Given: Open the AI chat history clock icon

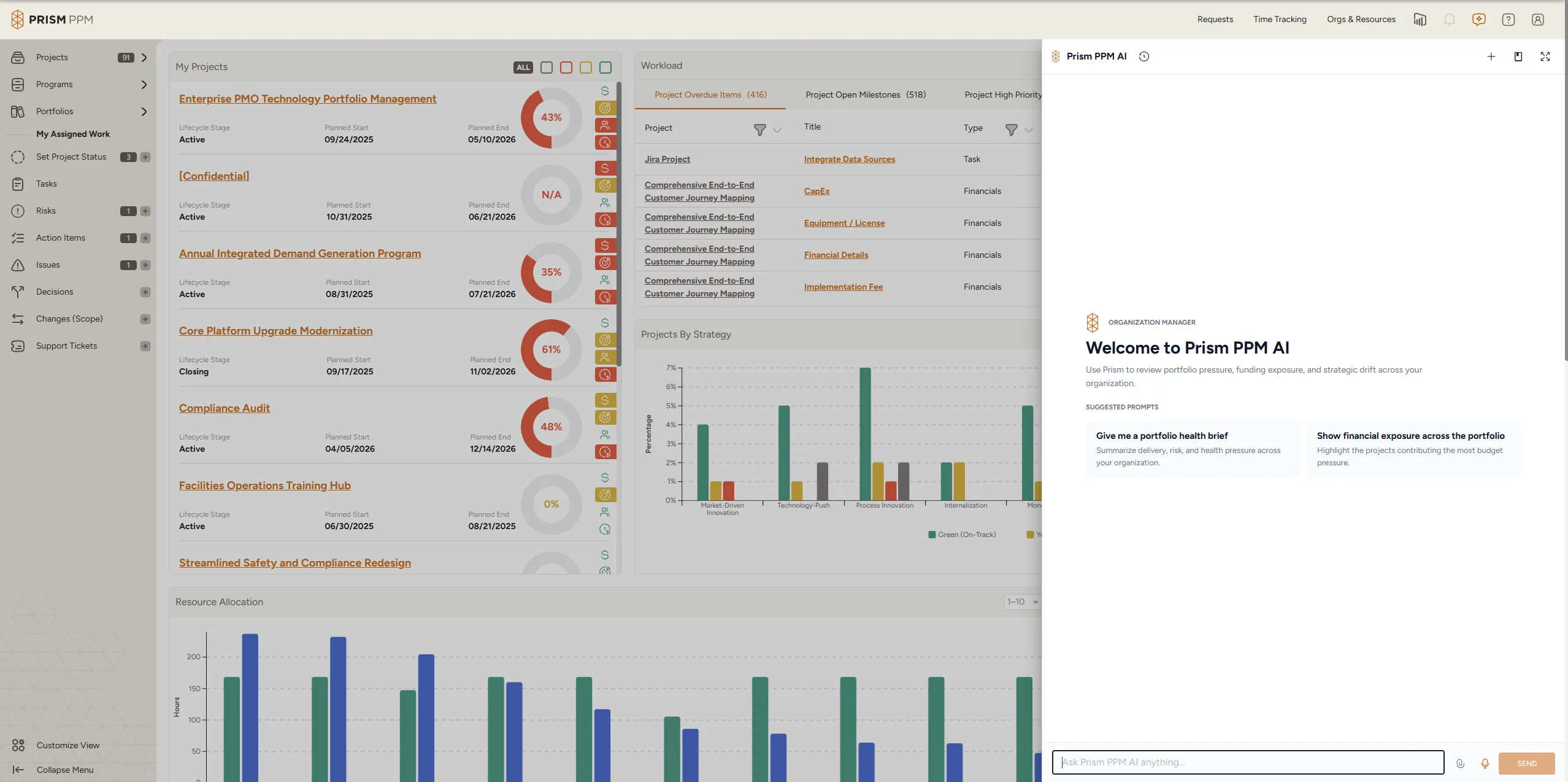Looking at the screenshot, I should click(1143, 56).
